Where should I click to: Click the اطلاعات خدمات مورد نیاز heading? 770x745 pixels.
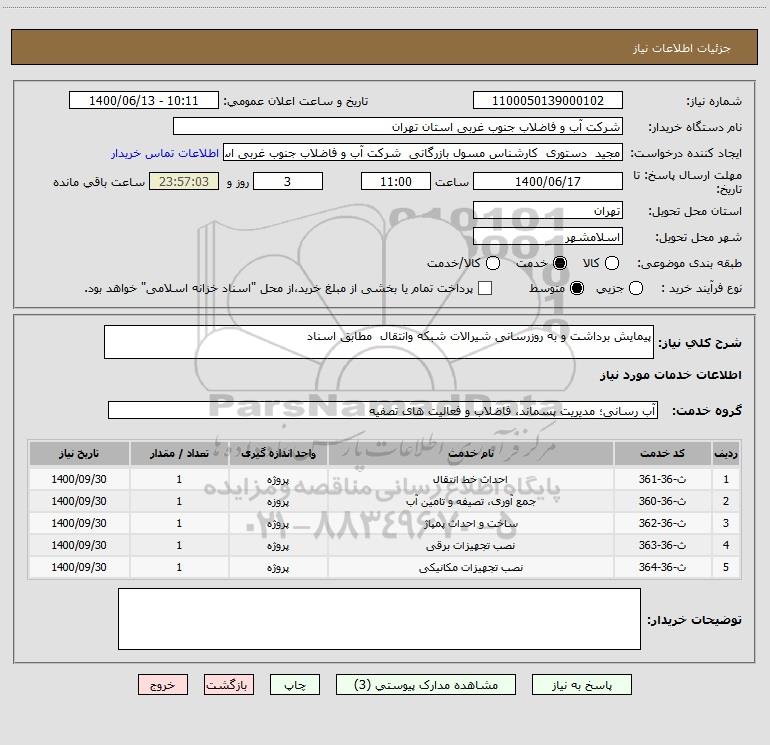tap(670, 375)
